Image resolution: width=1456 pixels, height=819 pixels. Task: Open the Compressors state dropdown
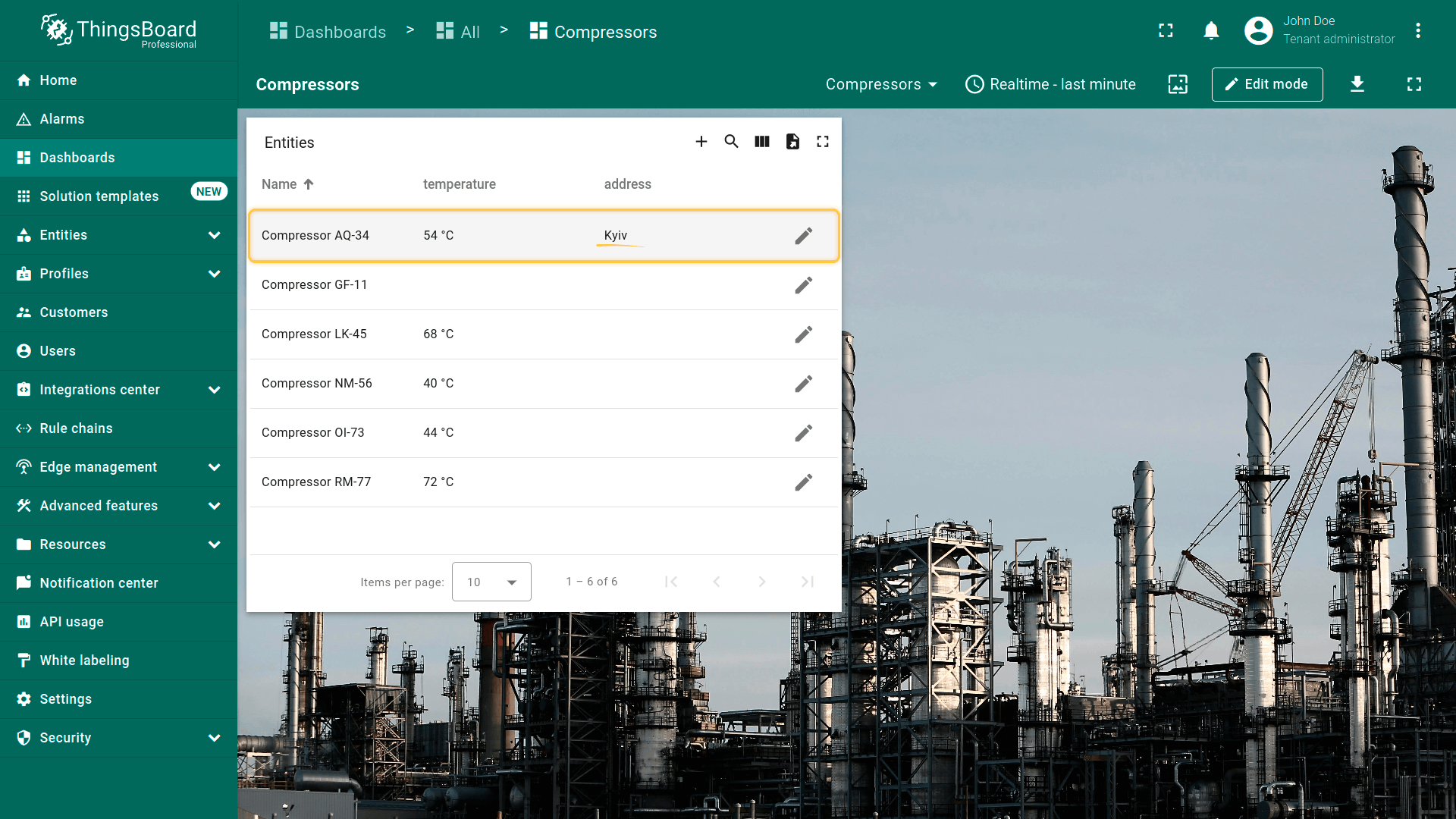881,84
